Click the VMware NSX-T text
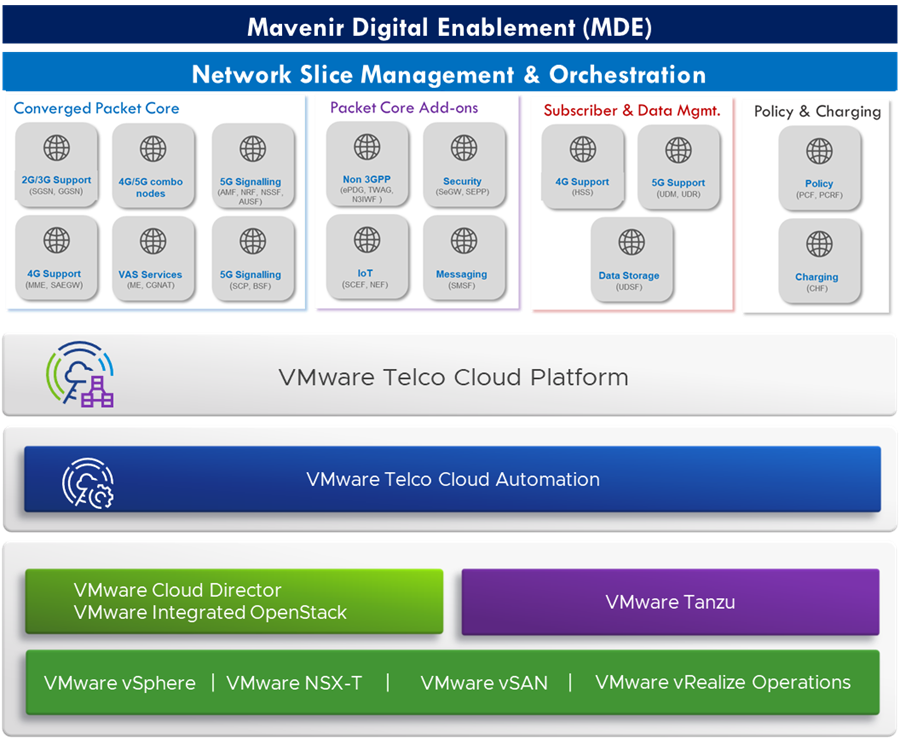The width and height of the screenshot is (900, 739). click(x=294, y=683)
